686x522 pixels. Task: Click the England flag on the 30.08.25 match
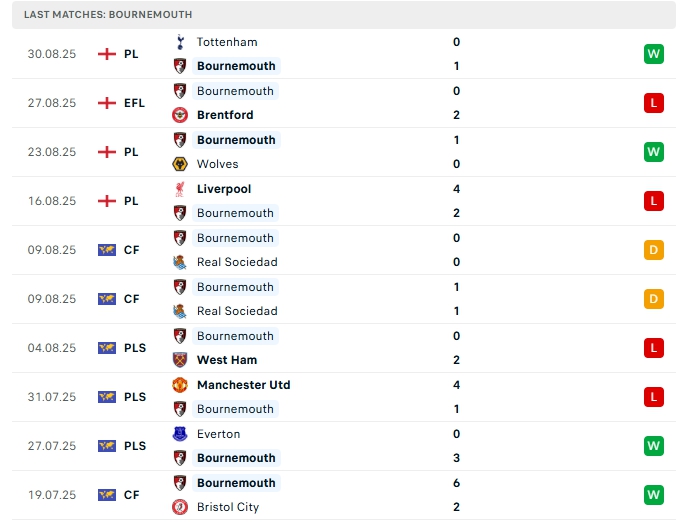pyautogui.click(x=107, y=54)
